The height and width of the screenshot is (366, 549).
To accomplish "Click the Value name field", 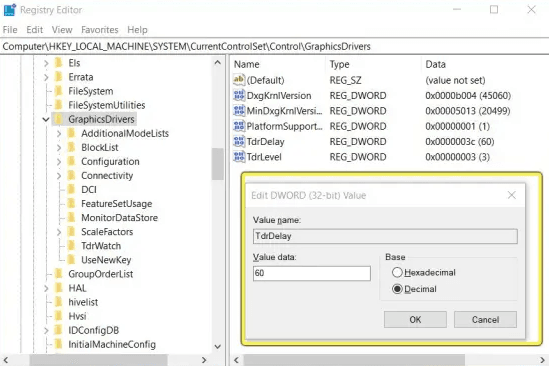I will pyautogui.click(x=385, y=236).
